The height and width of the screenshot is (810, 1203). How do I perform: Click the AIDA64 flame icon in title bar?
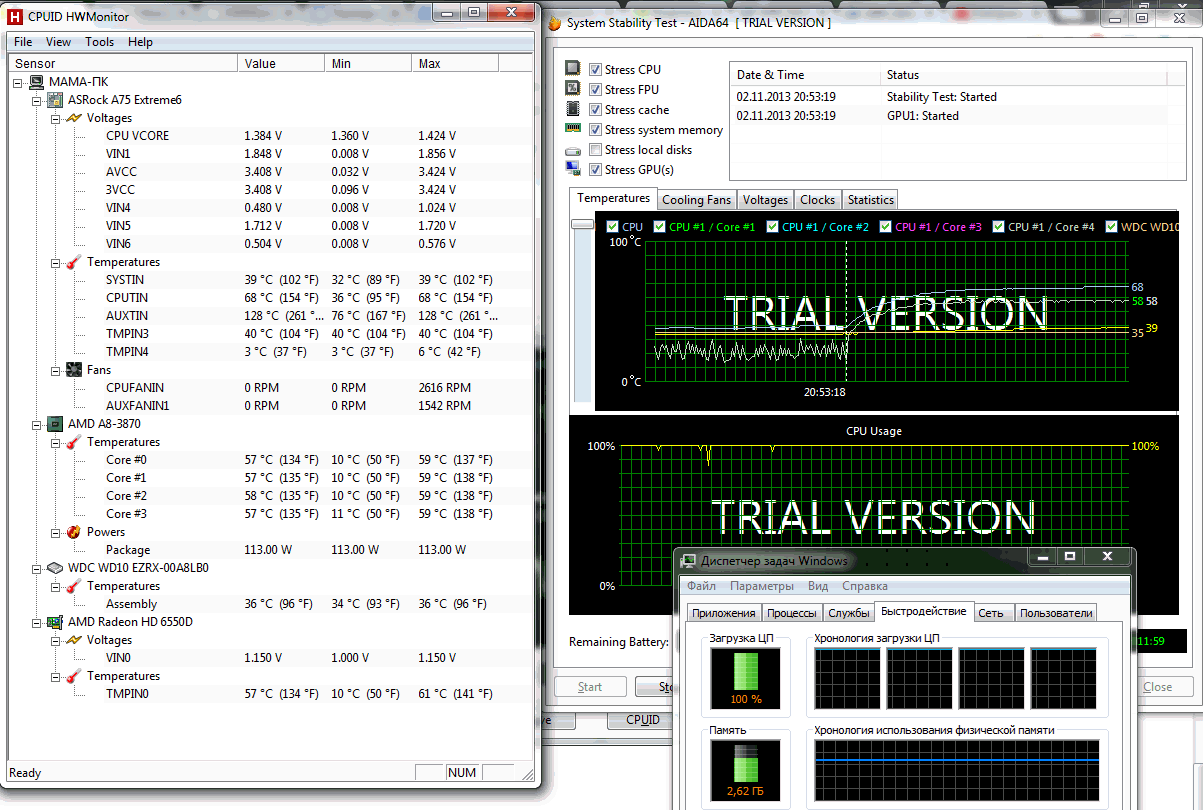click(555, 23)
